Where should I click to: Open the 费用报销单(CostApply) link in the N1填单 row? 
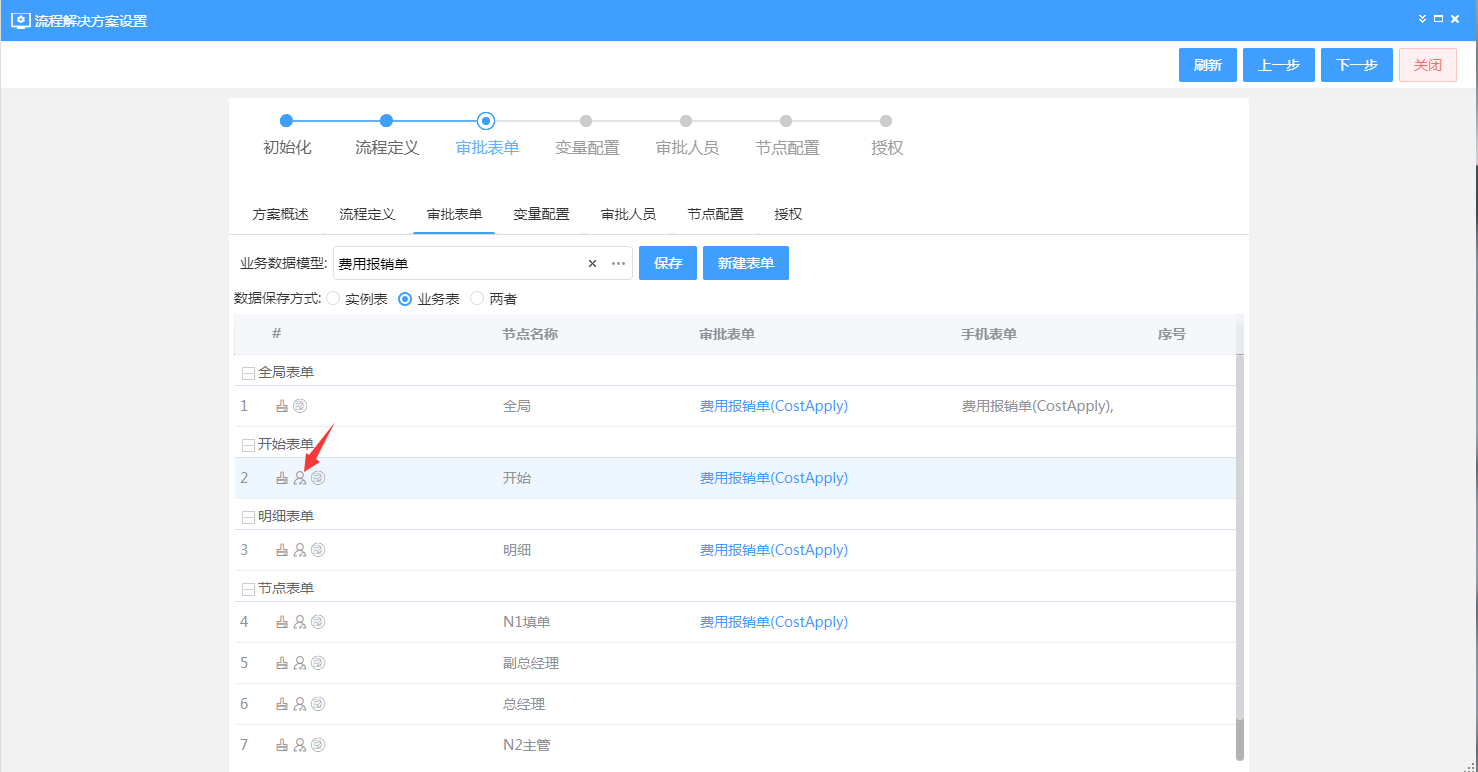tap(774, 622)
